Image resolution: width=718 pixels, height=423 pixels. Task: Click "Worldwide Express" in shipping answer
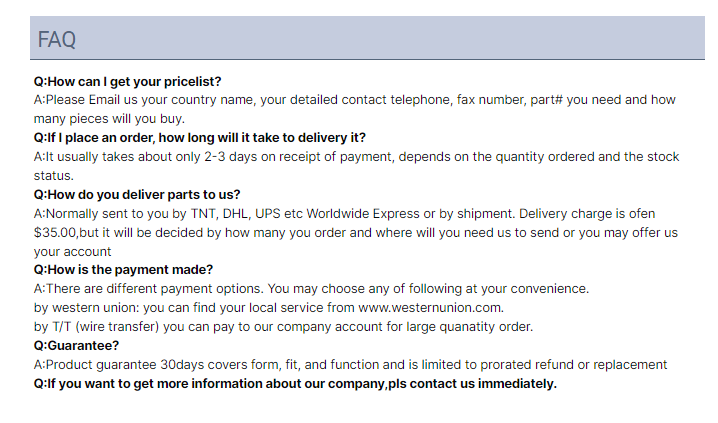pos(363,214)
